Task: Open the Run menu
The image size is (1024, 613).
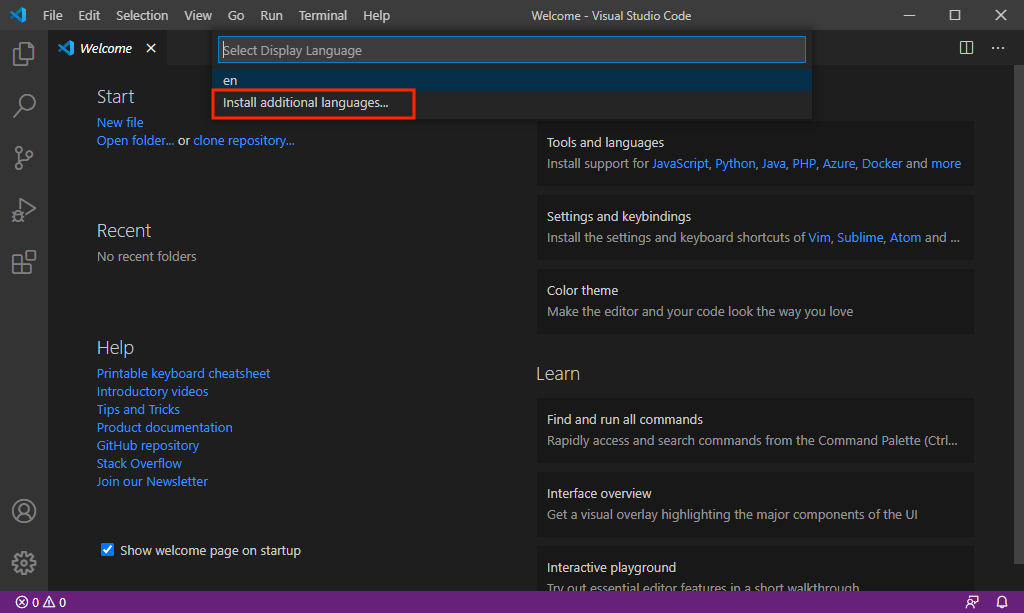Action: click(x=271, y=15)
